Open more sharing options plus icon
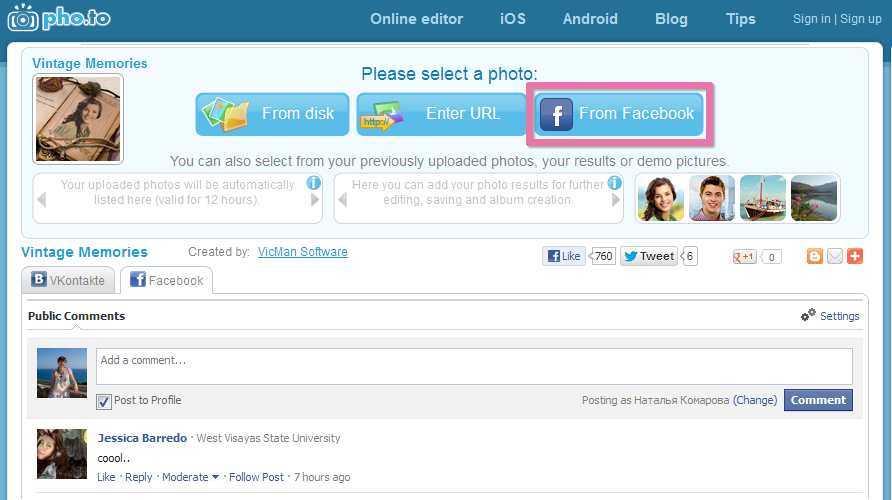This screenshot has height=500, width=892. click(x=854, y=256)
